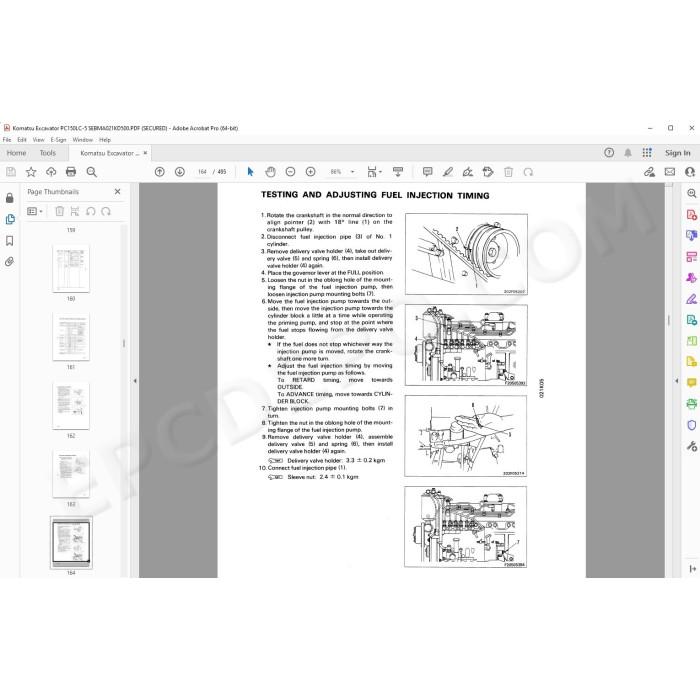Open the Protect shield tool

[692, 425]
